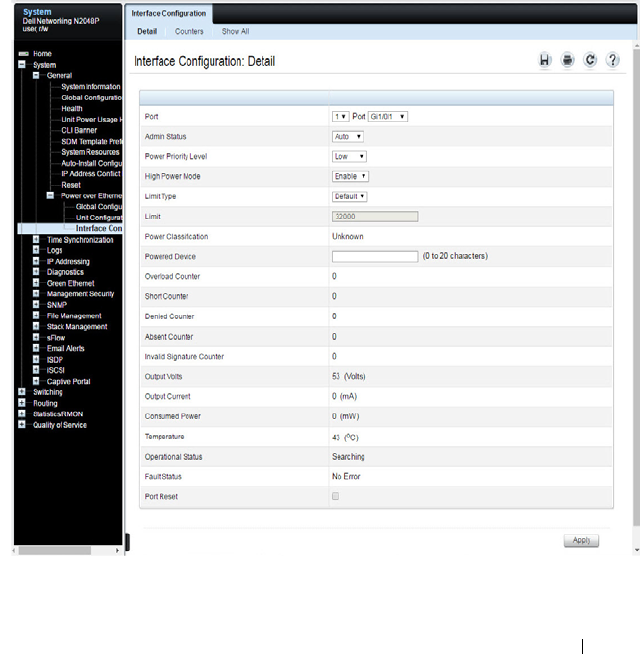Image resolution: width=641 pixels, height=654 pixels.
Task: Expand the Logs tree node
Action: [36, 250]
